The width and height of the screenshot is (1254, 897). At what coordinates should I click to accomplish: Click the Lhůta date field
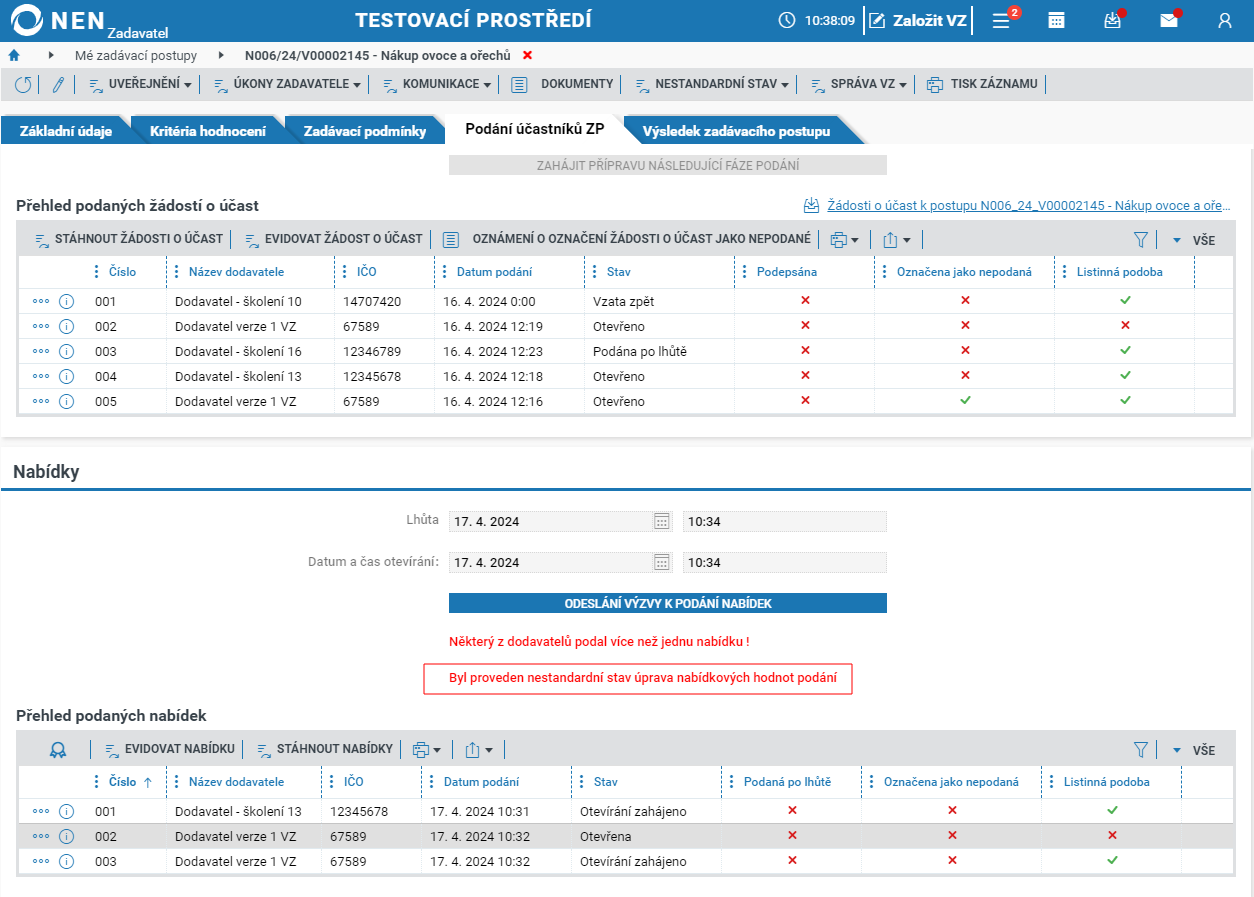551,521
